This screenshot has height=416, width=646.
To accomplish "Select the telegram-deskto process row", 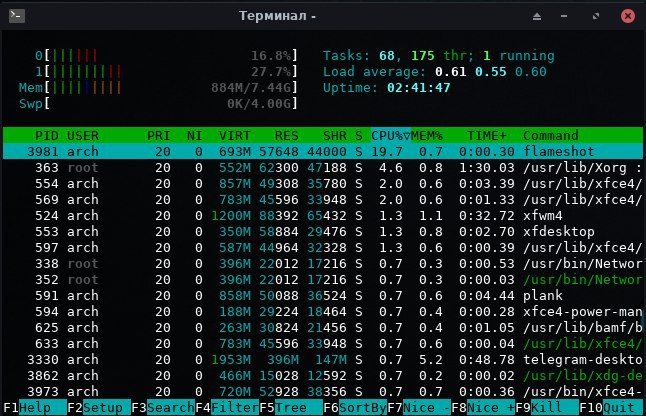I will (323, 360).
